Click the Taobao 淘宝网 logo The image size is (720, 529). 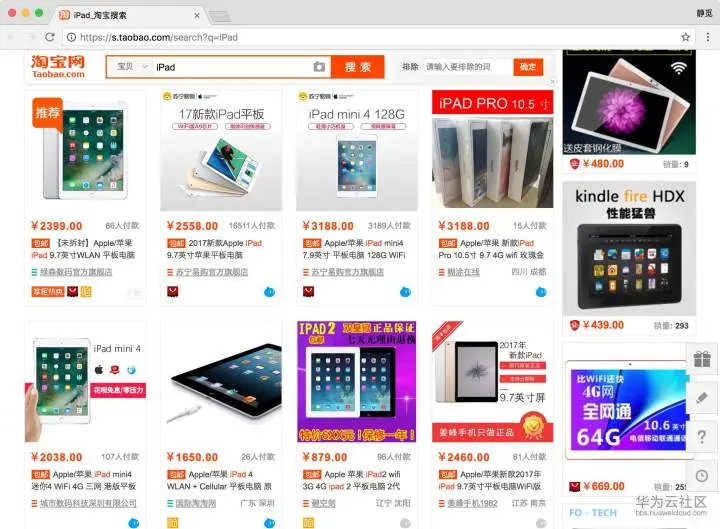tap(58, 66)
